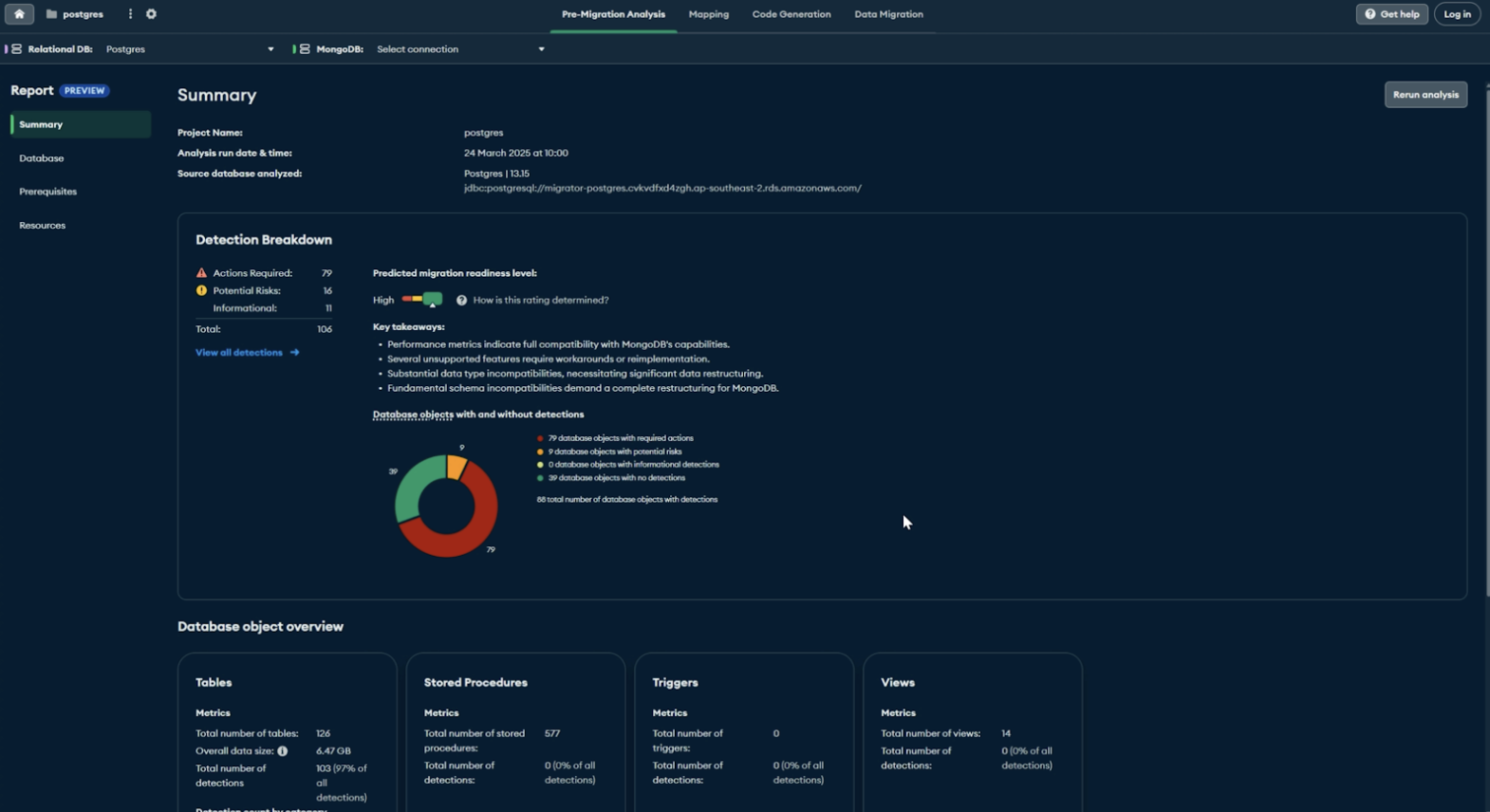This screenshot has height=812, width=1490.
Task: Click 79 database objects with required actions
Action: pos(621,438)
